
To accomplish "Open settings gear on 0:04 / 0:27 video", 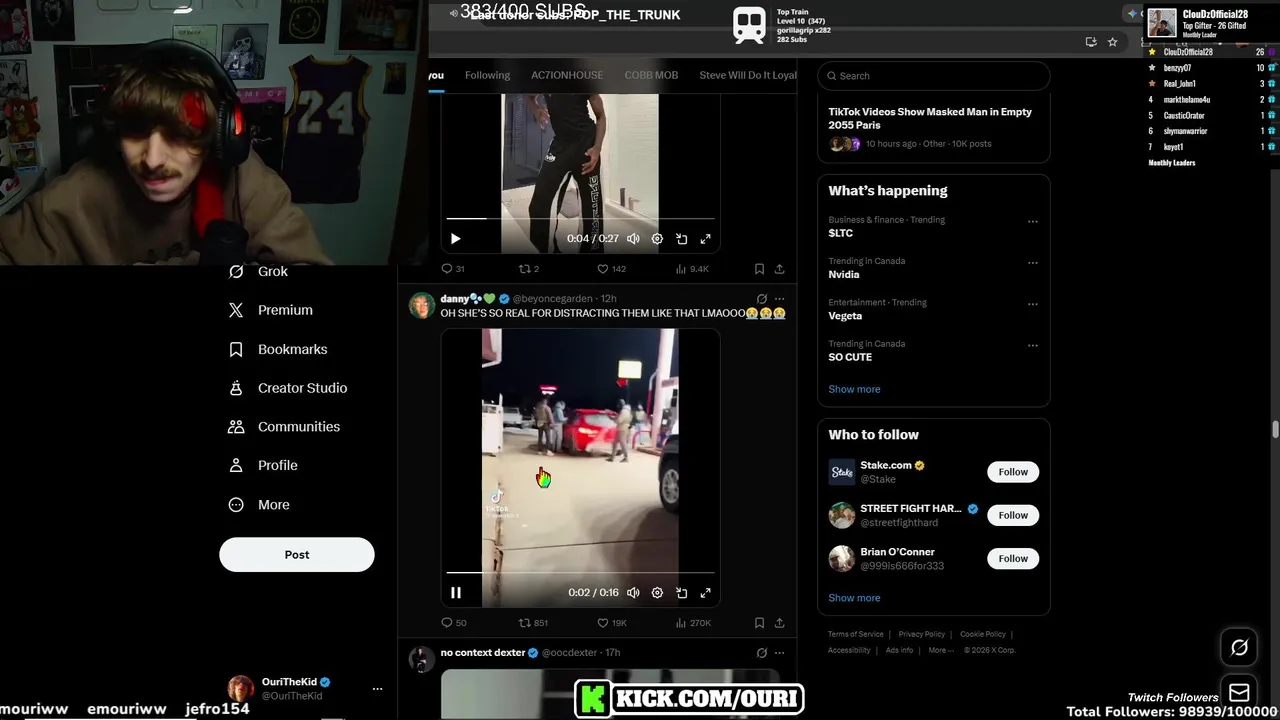I will (657, 239).
